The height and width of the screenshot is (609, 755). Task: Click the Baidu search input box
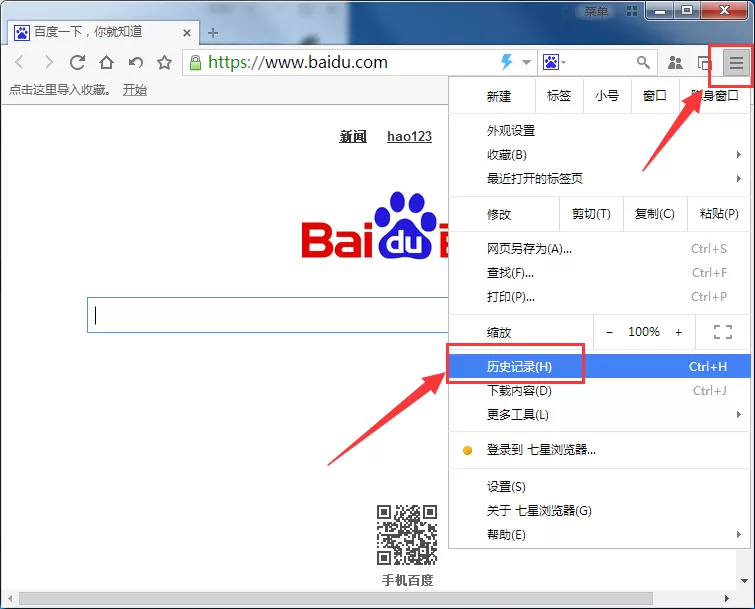(268, 315)
